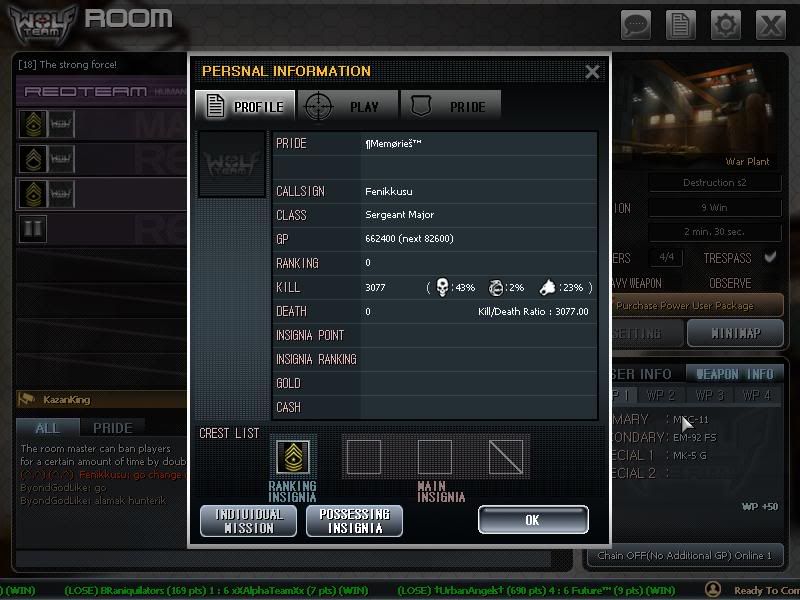
Task: Switch chat to the Pride channel tab
Action: pos(112,428)
